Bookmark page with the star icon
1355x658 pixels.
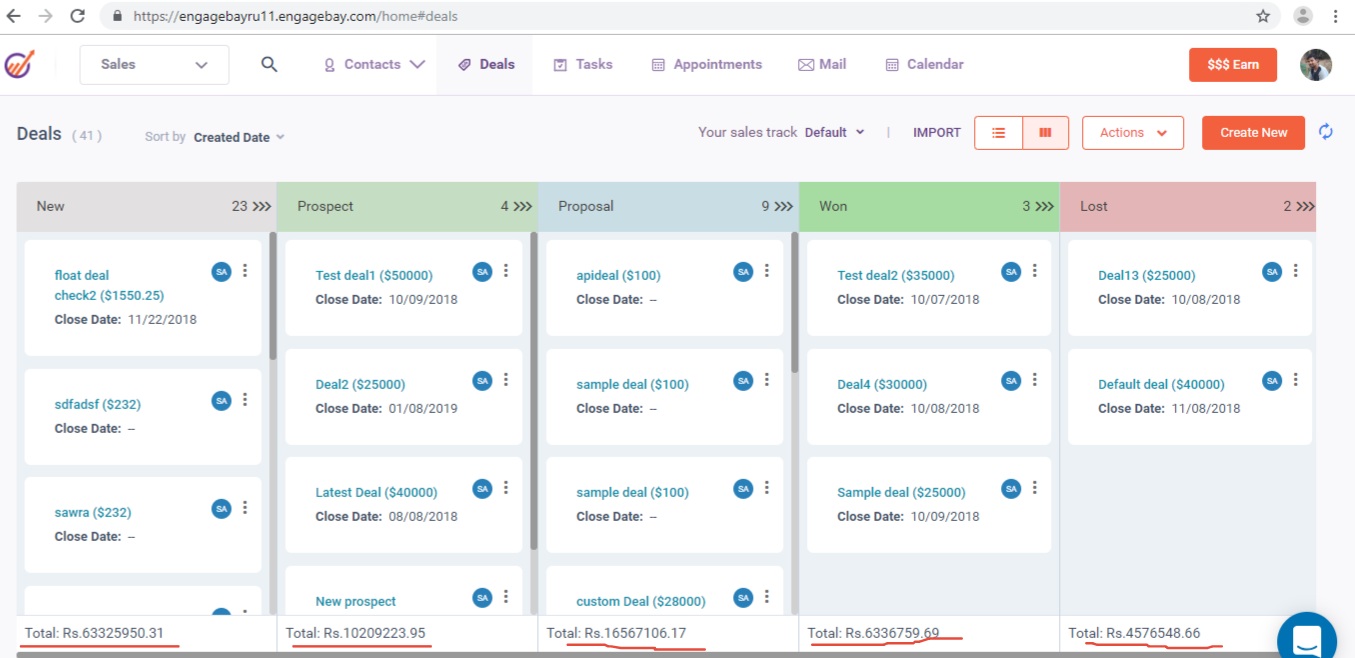point(1263,16)
